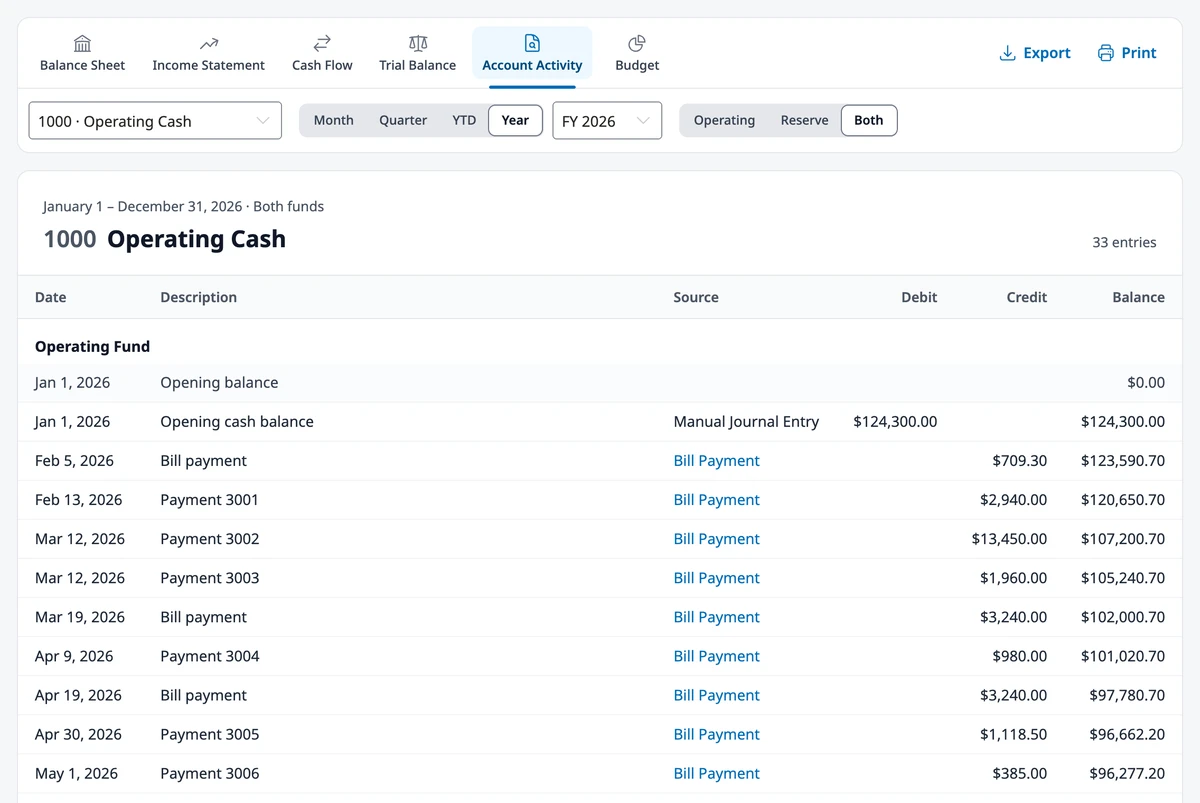The image size is (1200, 803).
Task: Filter by Operating fund only
Action: pos(724,120)
